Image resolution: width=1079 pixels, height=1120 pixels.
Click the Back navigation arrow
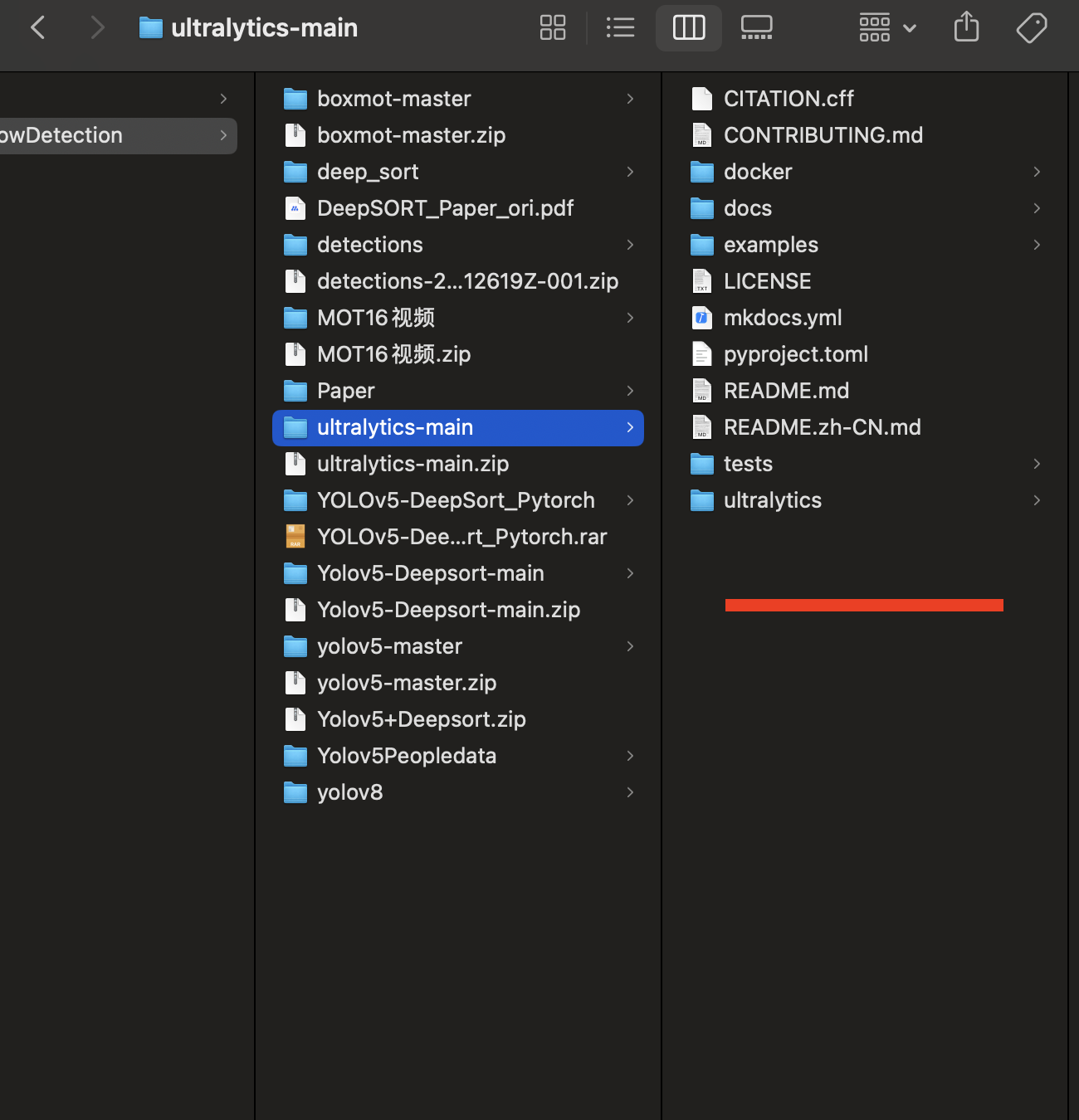click(x=38, y=28)
